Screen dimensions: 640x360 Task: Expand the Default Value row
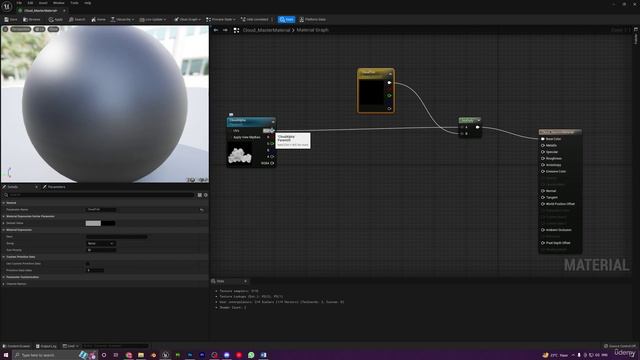(x=4, y=223)
